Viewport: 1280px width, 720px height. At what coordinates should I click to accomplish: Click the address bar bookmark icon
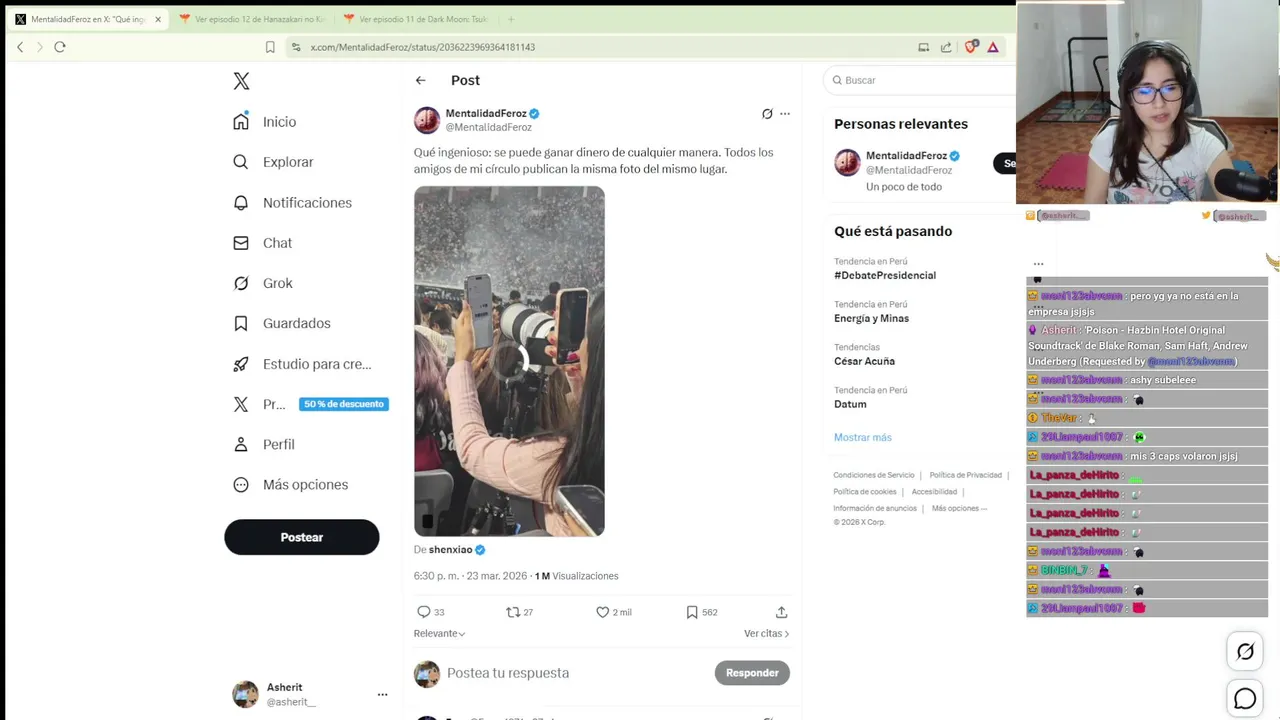pos(270,47)
